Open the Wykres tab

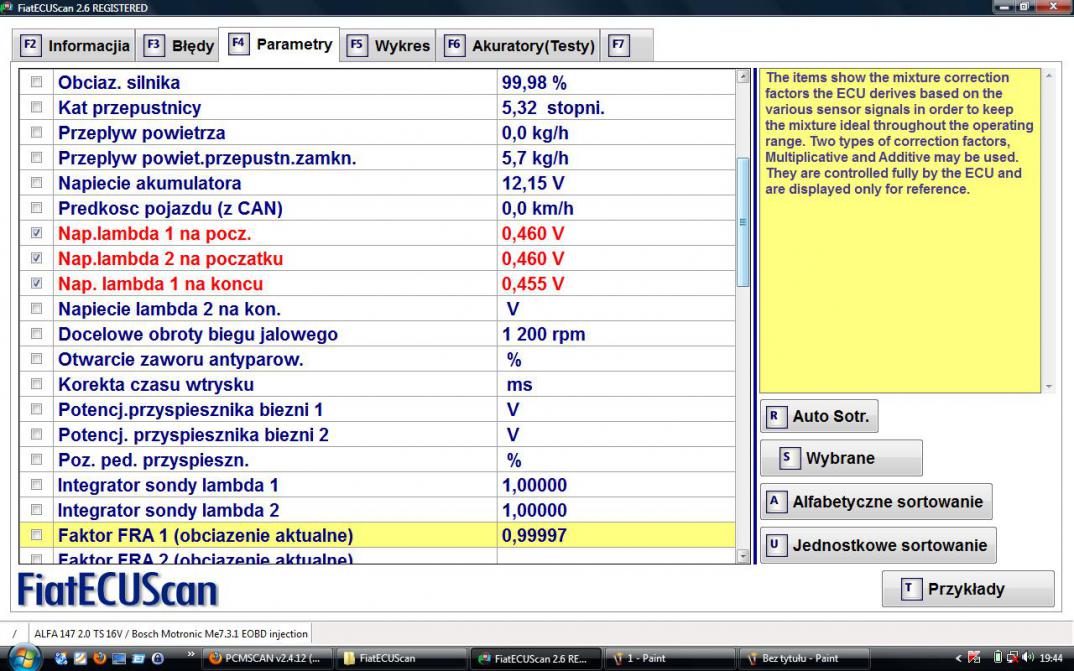tap(390, 45)
